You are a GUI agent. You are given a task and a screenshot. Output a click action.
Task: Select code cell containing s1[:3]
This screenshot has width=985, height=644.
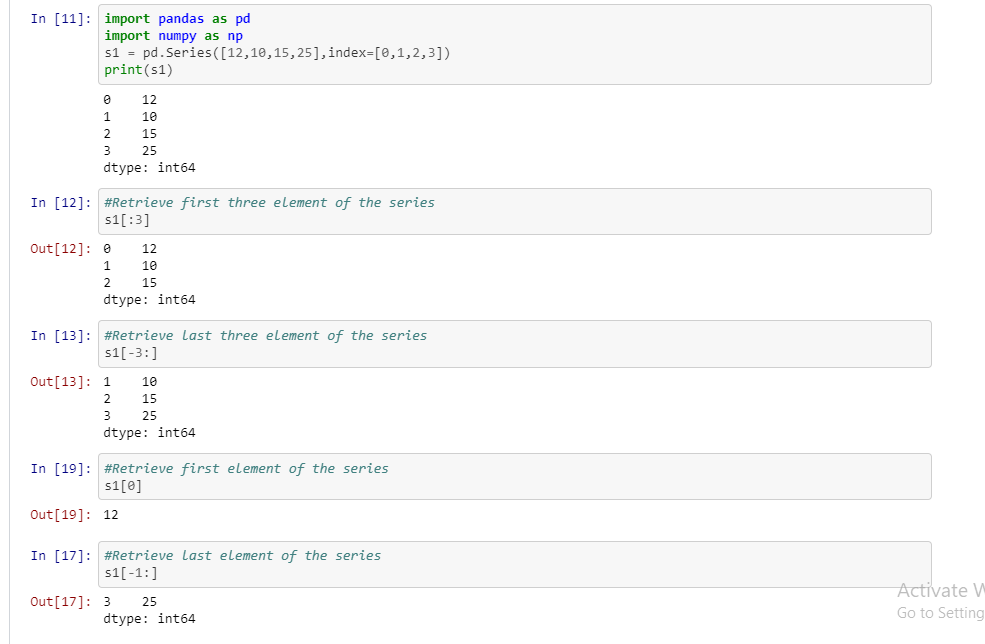[x=514, y=212]
